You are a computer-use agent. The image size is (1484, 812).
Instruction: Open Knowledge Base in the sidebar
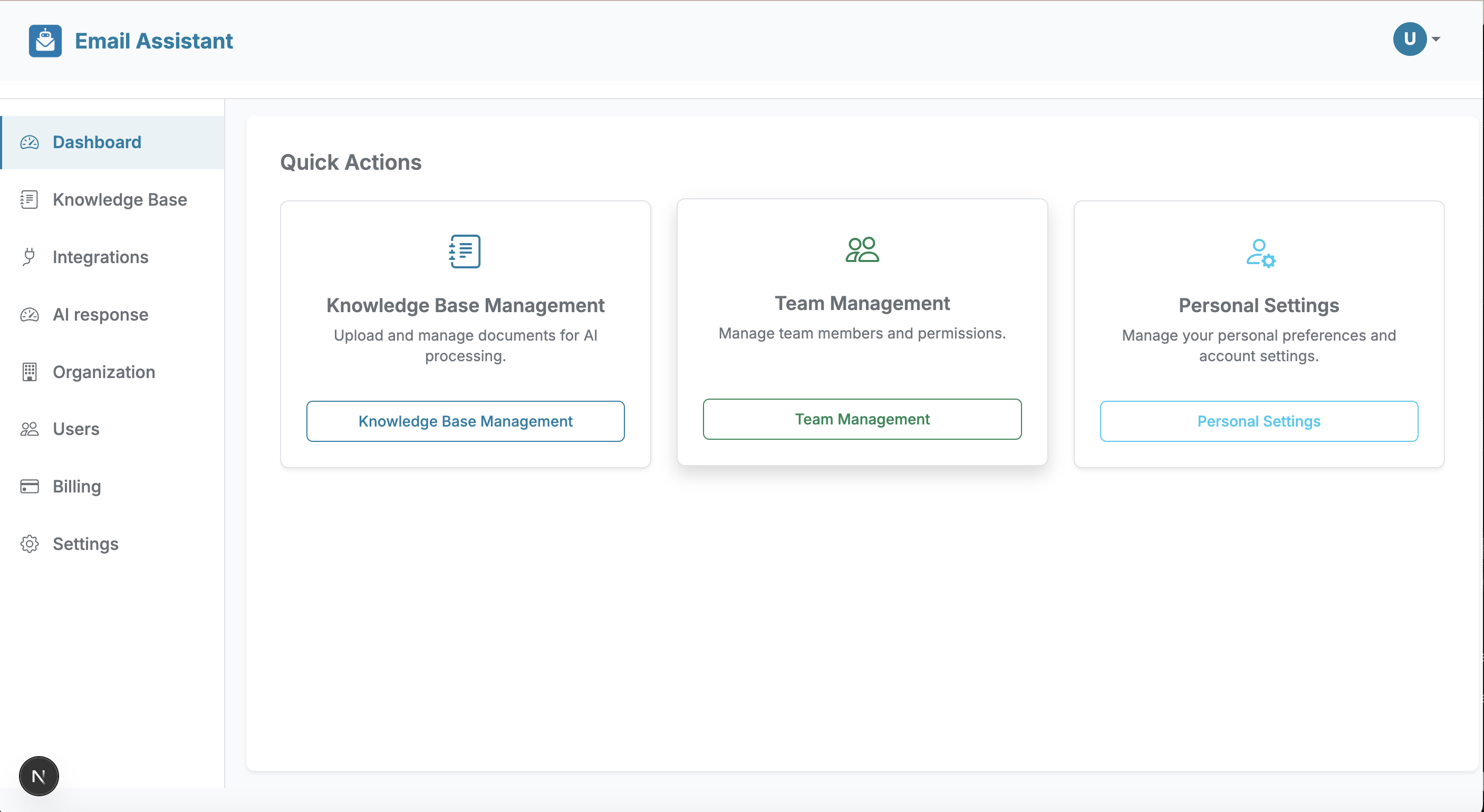tap(119, 200)
